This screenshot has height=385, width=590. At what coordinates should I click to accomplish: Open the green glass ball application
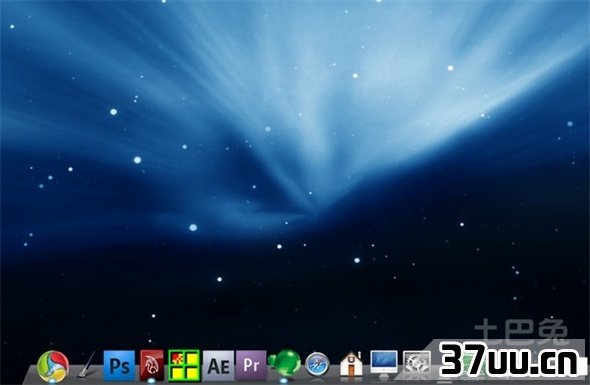pyautogui.click(x=285, y=363)
